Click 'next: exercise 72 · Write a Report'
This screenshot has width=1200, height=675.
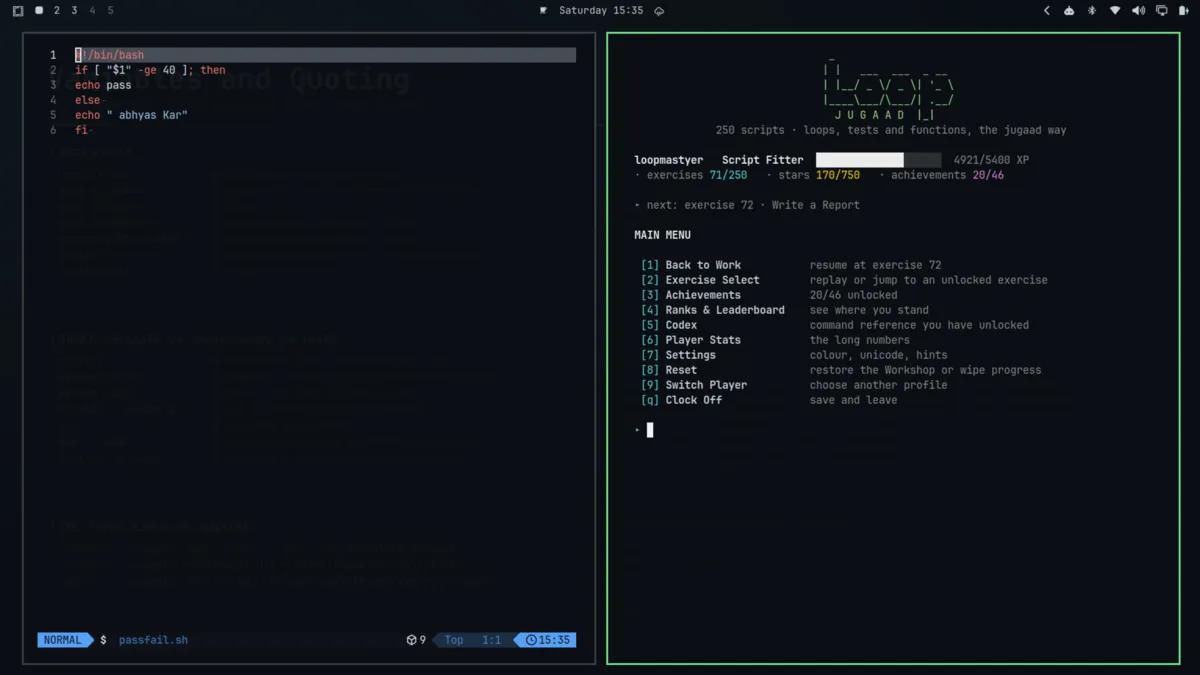753,205
